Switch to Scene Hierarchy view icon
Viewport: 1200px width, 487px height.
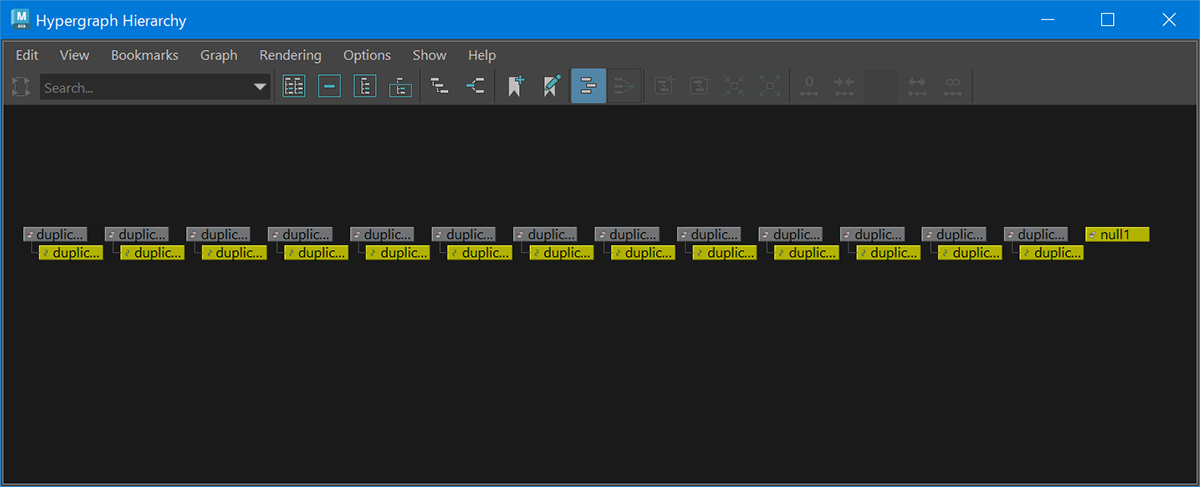coord(440,86)
